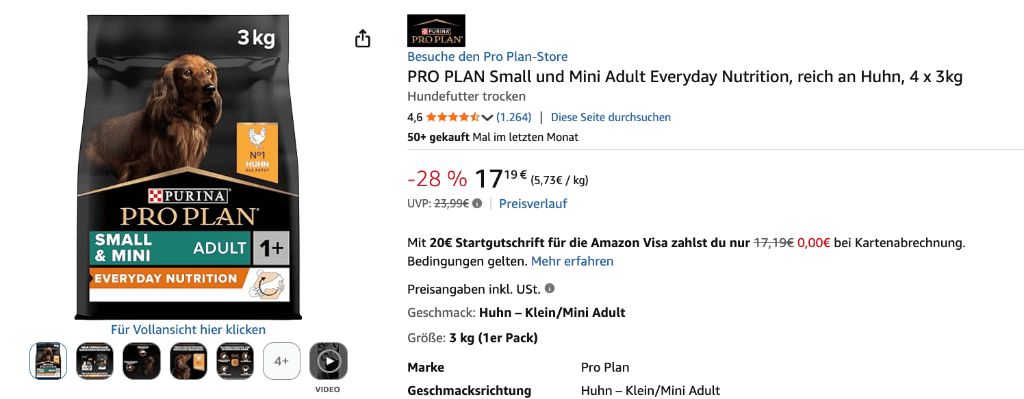
Task: Click the share icon beside product image
Action: [x=362, y=39]
